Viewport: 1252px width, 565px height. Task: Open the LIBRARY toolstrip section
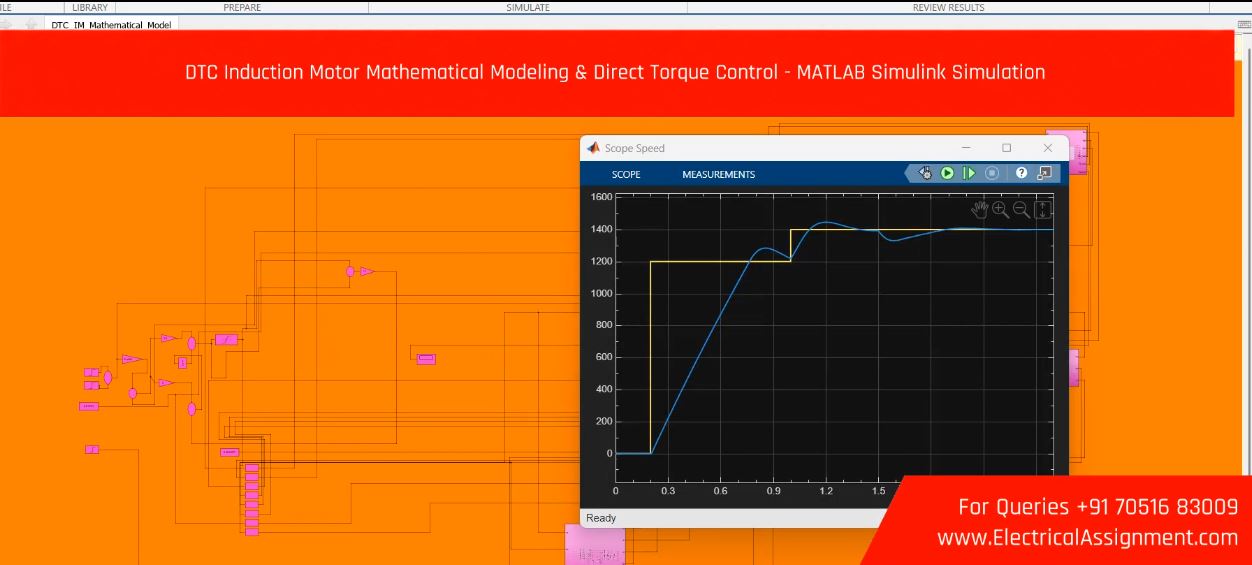[x=90, y=7]
